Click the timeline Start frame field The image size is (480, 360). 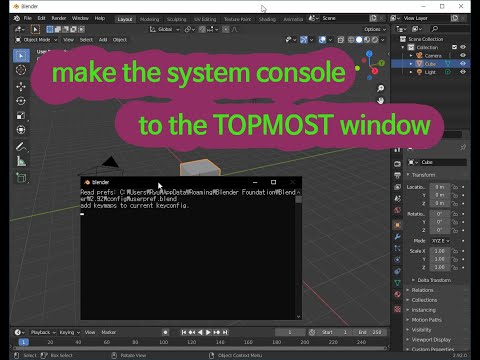[335, 332]
